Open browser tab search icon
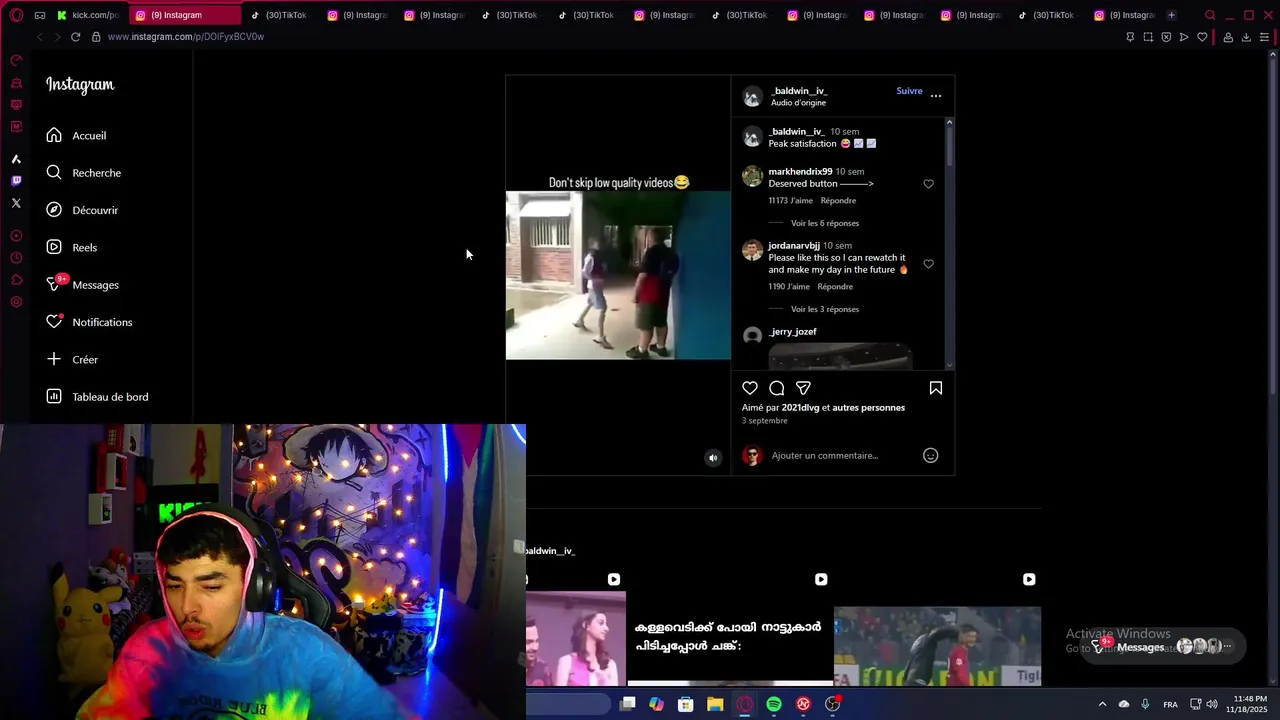 (x=1210, y=15)
